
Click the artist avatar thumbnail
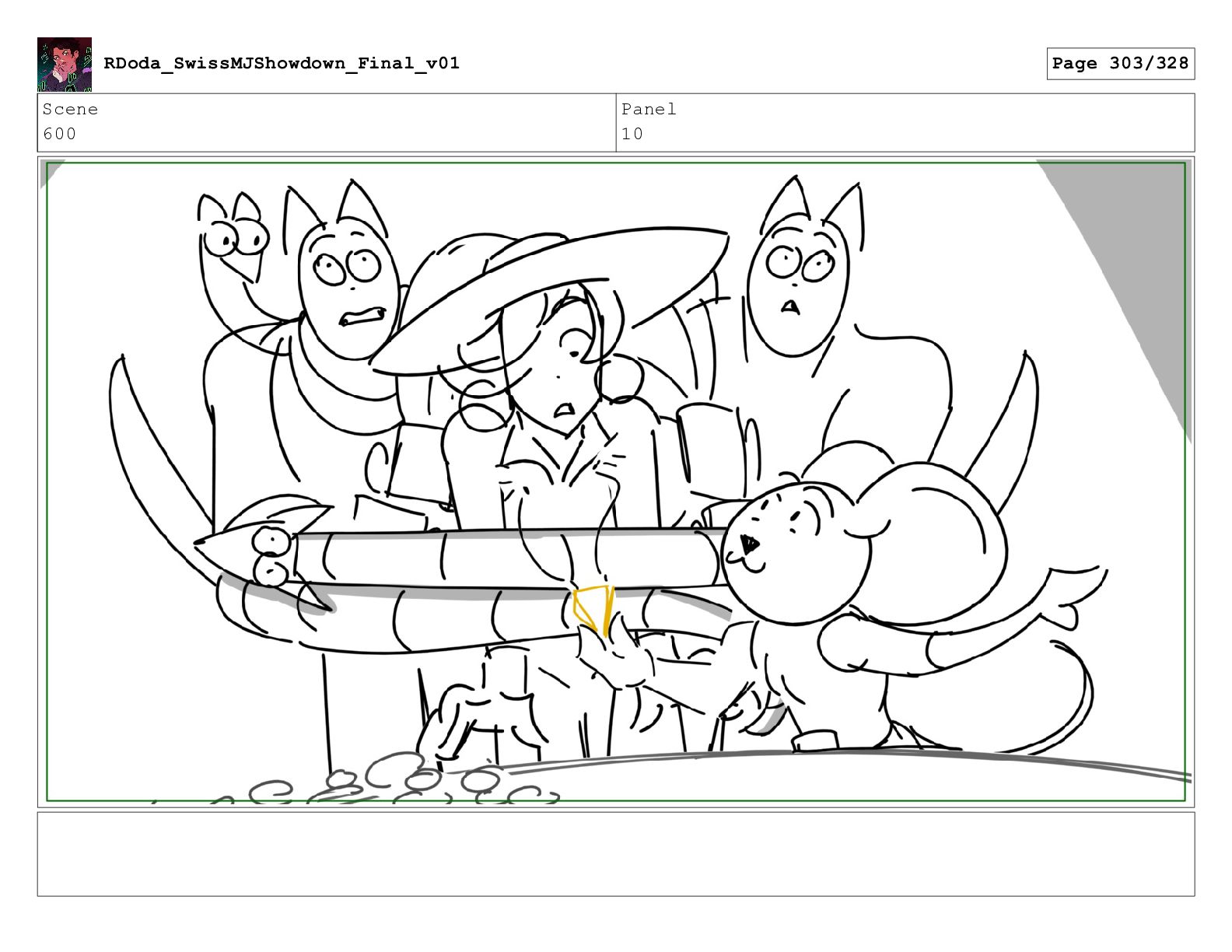65,65
